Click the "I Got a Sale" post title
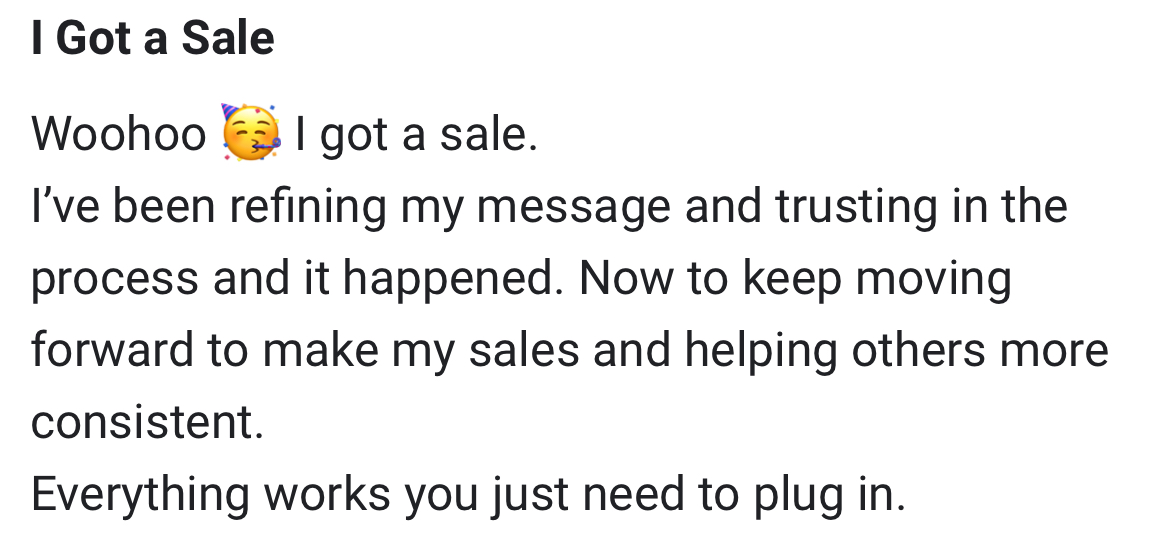Viewport: 1170px width, 555px height. click(x=152, y=39)
